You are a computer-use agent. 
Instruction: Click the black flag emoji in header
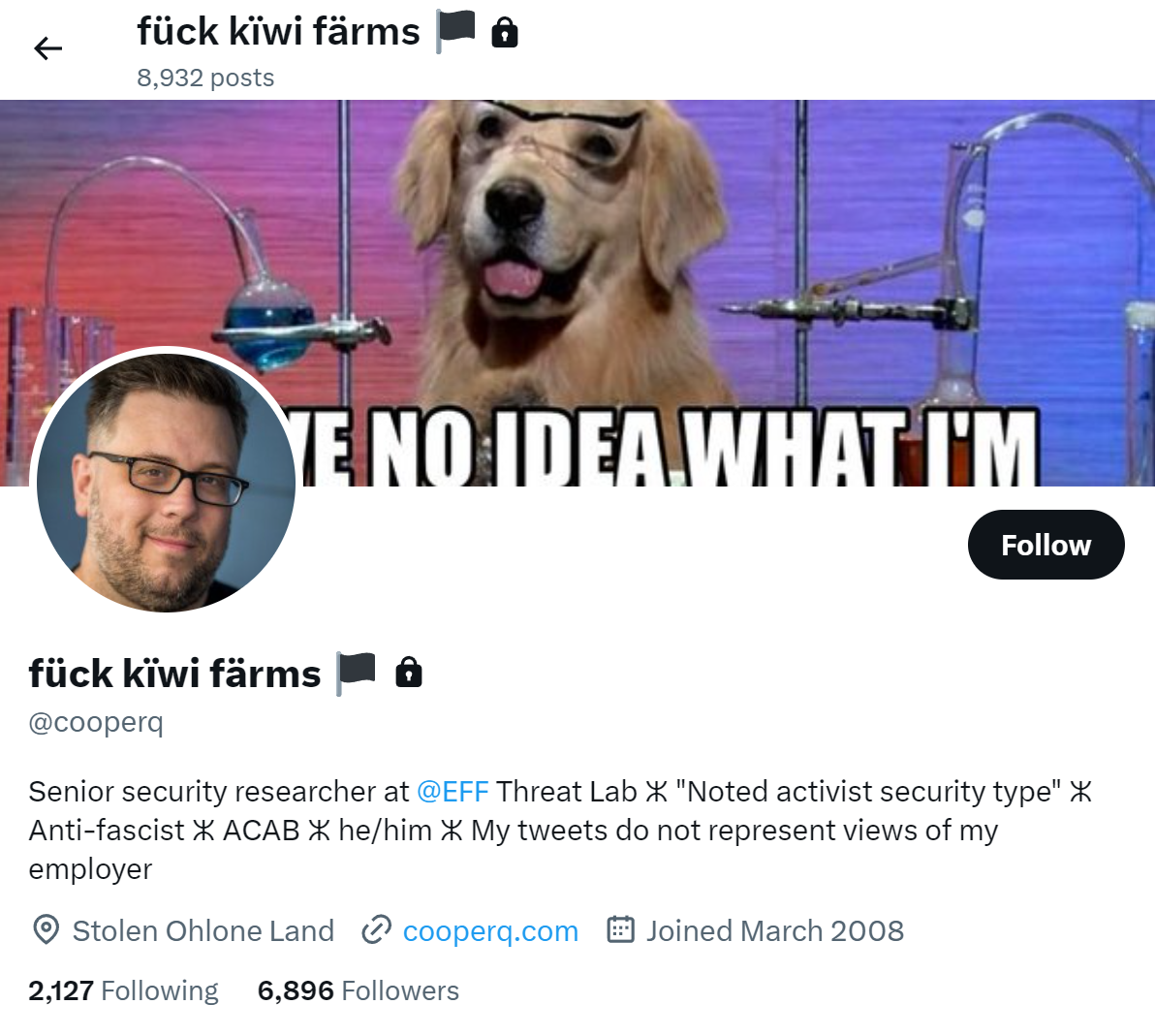click(455, 32)
